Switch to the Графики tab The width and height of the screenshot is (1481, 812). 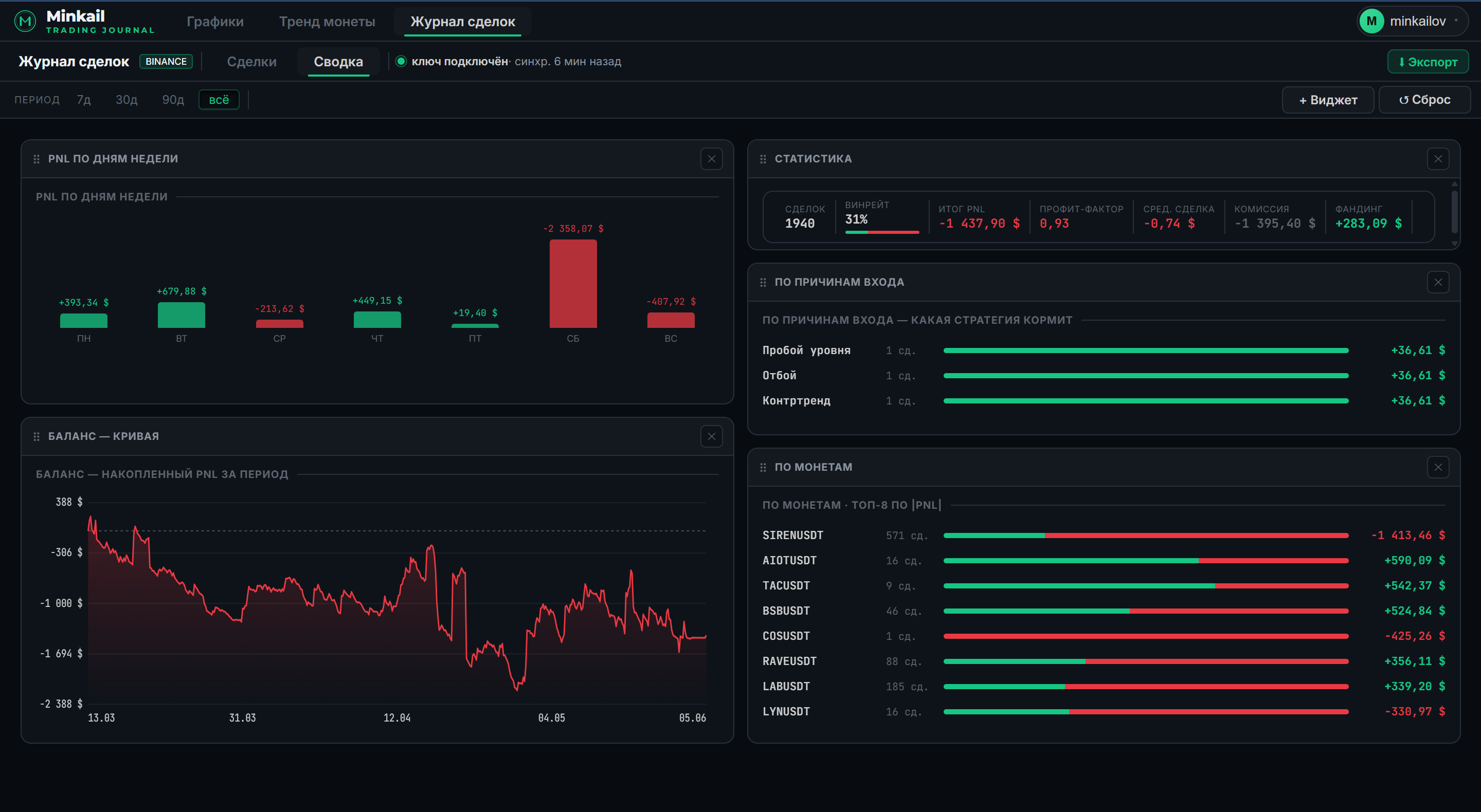click(x=215, y=21)
